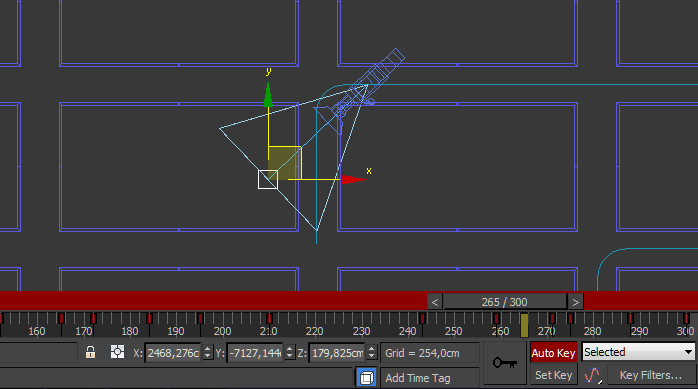This screenshot has width=698, height=389.
Task: Click the keyframe marker near frame 210
Action: [x=269, y=318]
